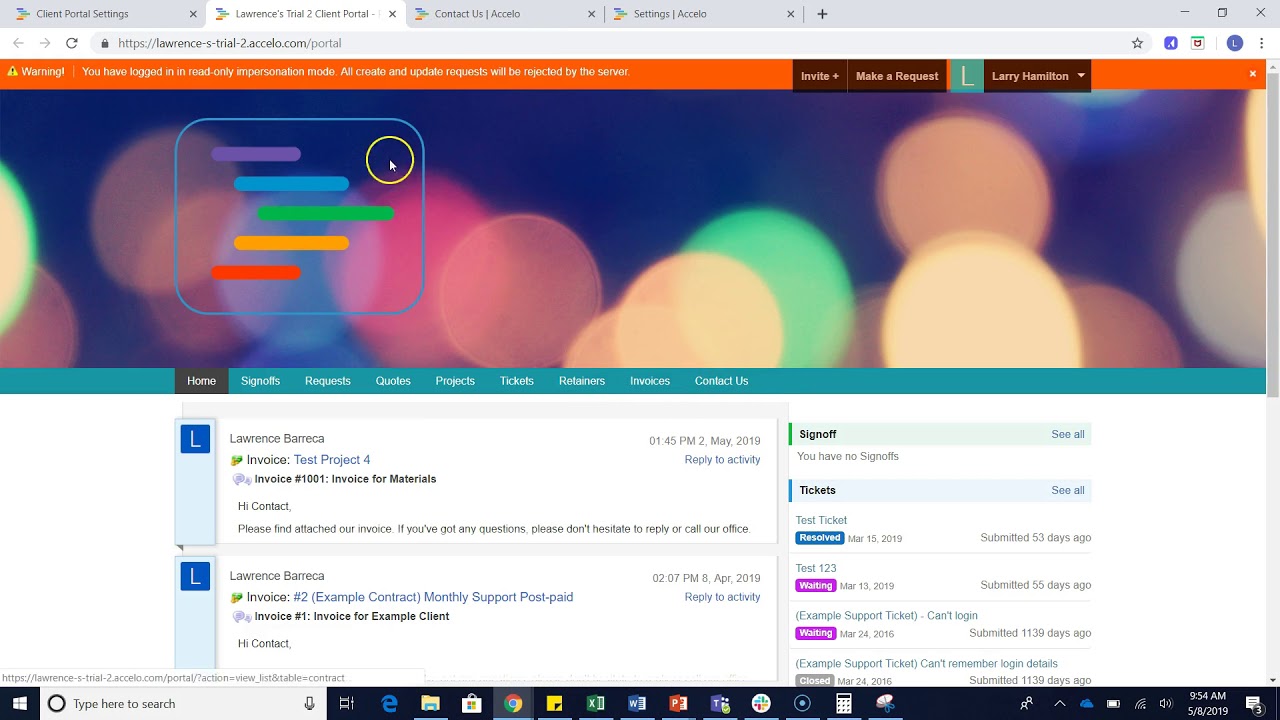Reply to the Apr 8 activity
The image size is (1280, 720).
click(x=722, y=597)
